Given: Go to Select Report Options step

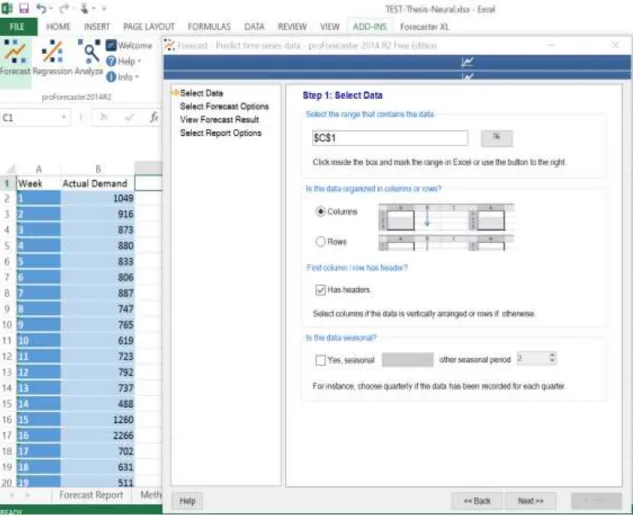Looking at the screenshot, I should click(221, 133).
